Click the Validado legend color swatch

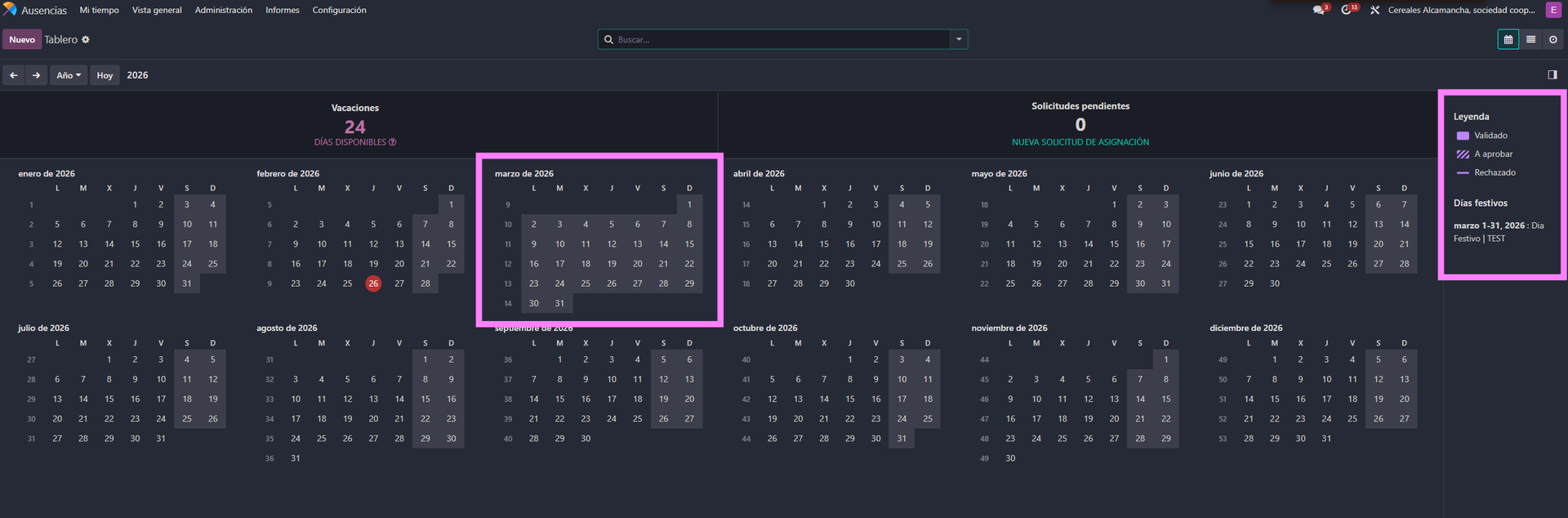coord(1463,136)
